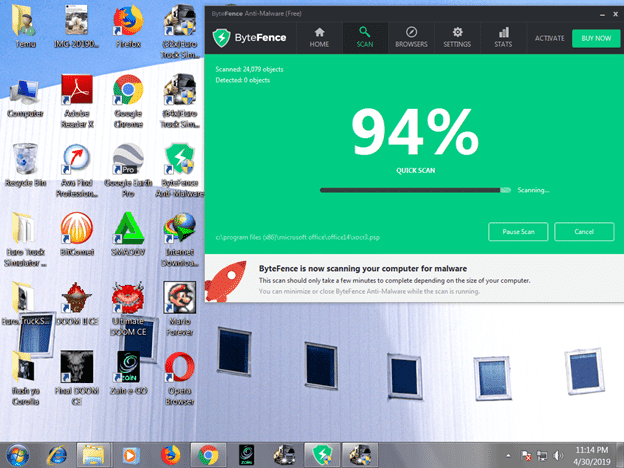
Task: Open Internet Explorer from taskbar
Action: (x=57, y=455)
